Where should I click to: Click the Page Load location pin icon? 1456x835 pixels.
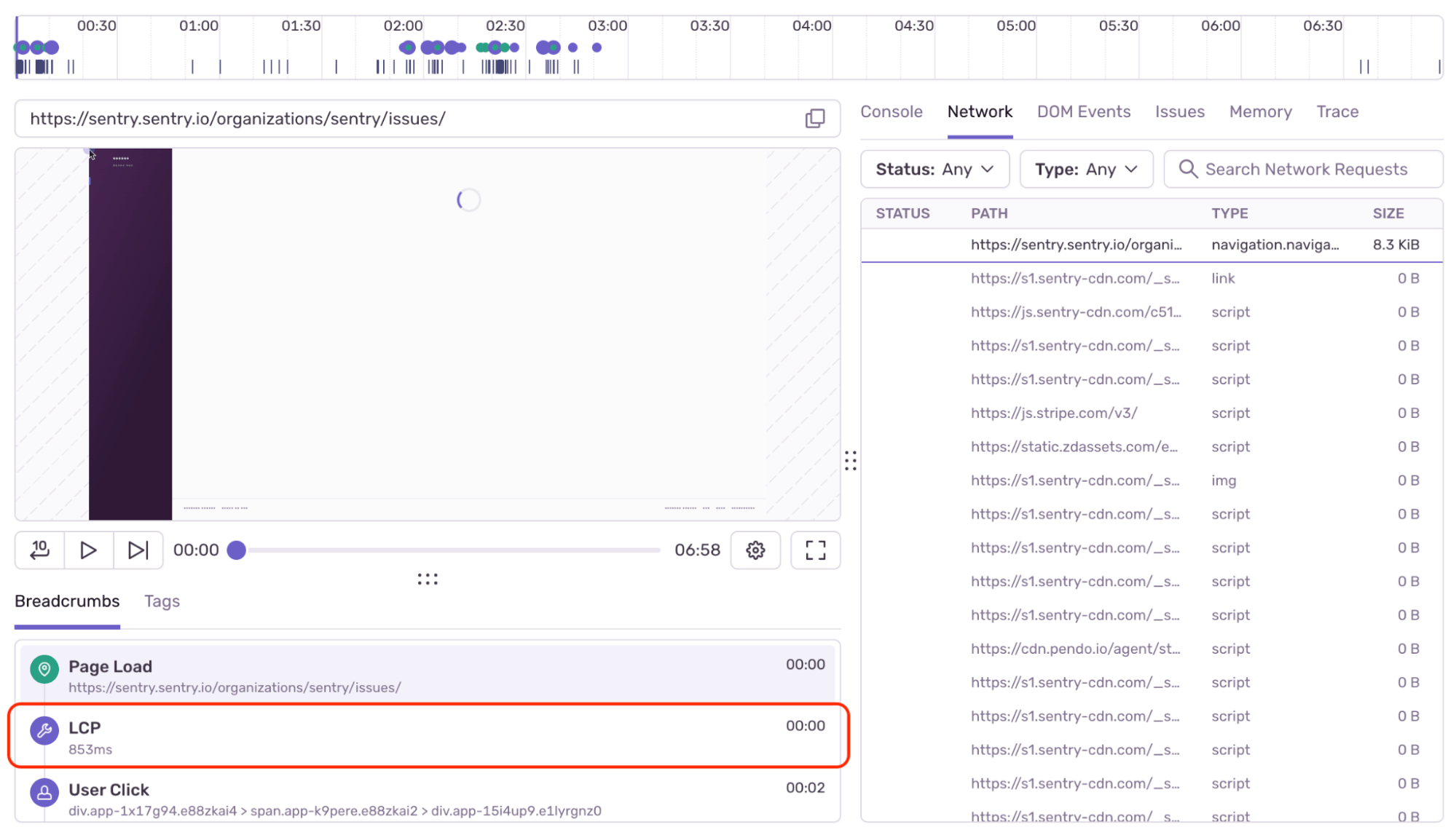44,669
